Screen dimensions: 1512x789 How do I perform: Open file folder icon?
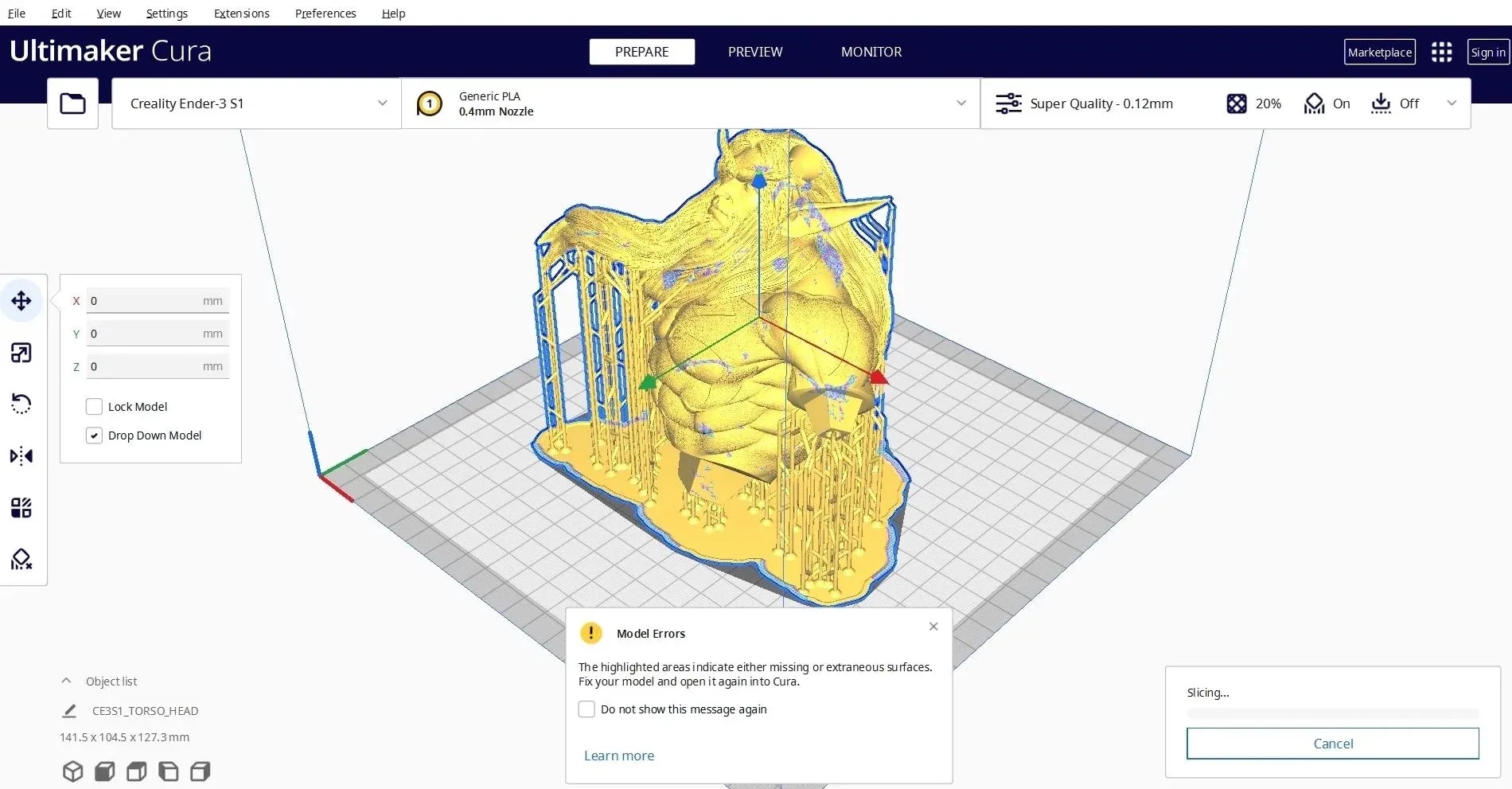[72, 104]
